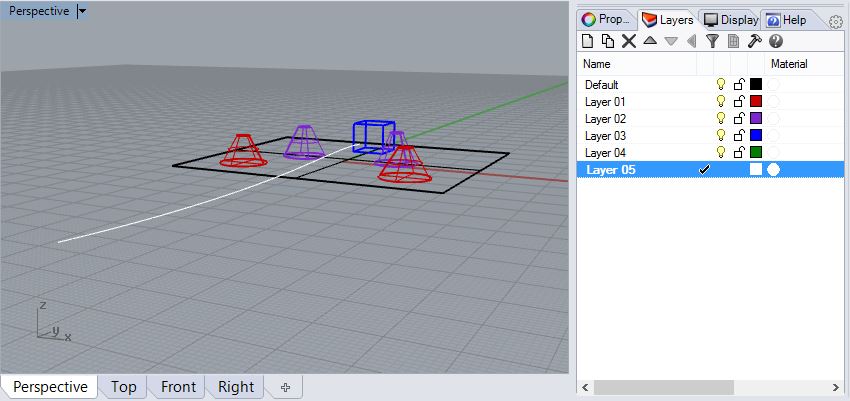
Task: Select the Layer 01 row name
Action: [x=605, y=101]
